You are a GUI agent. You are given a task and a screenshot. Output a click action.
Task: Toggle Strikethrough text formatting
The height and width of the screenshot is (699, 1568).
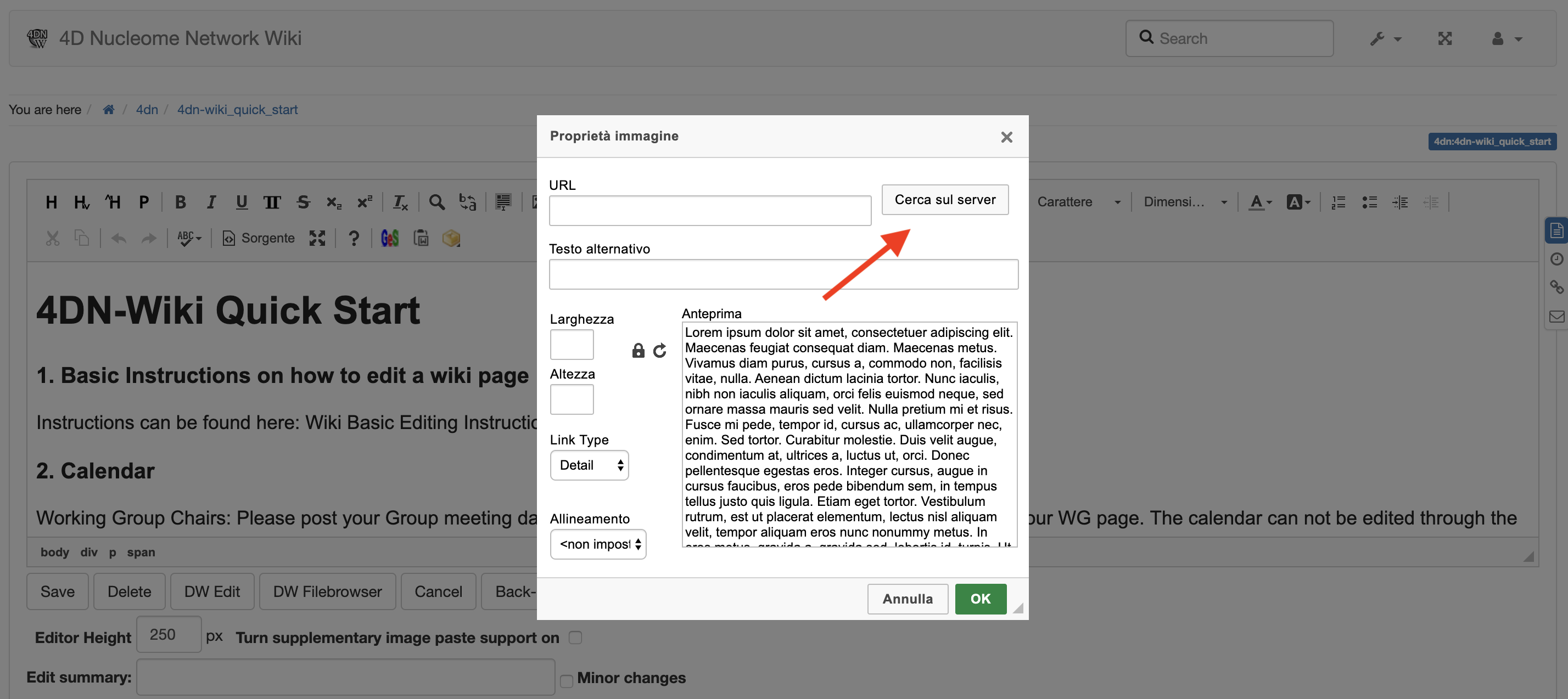pos(303,202)
